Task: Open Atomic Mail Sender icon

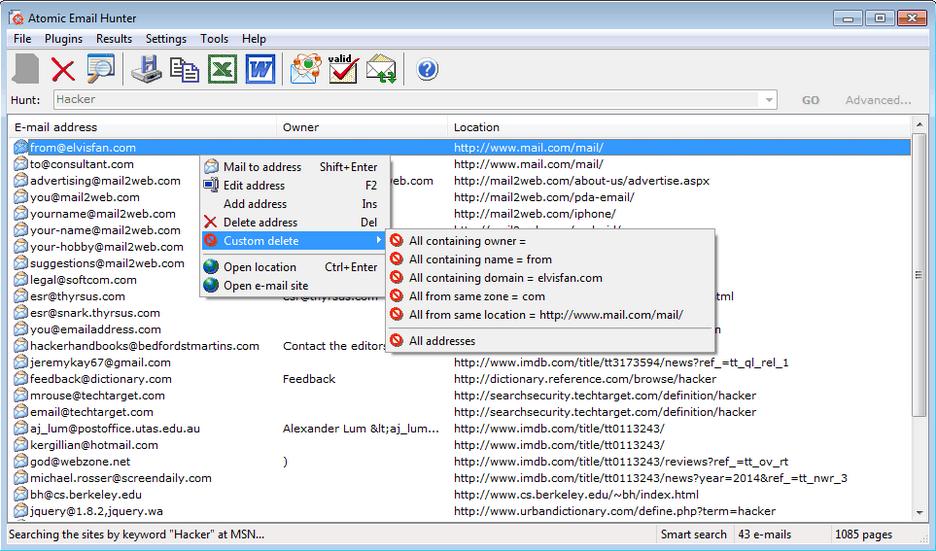Action: (x=305, y=69)
